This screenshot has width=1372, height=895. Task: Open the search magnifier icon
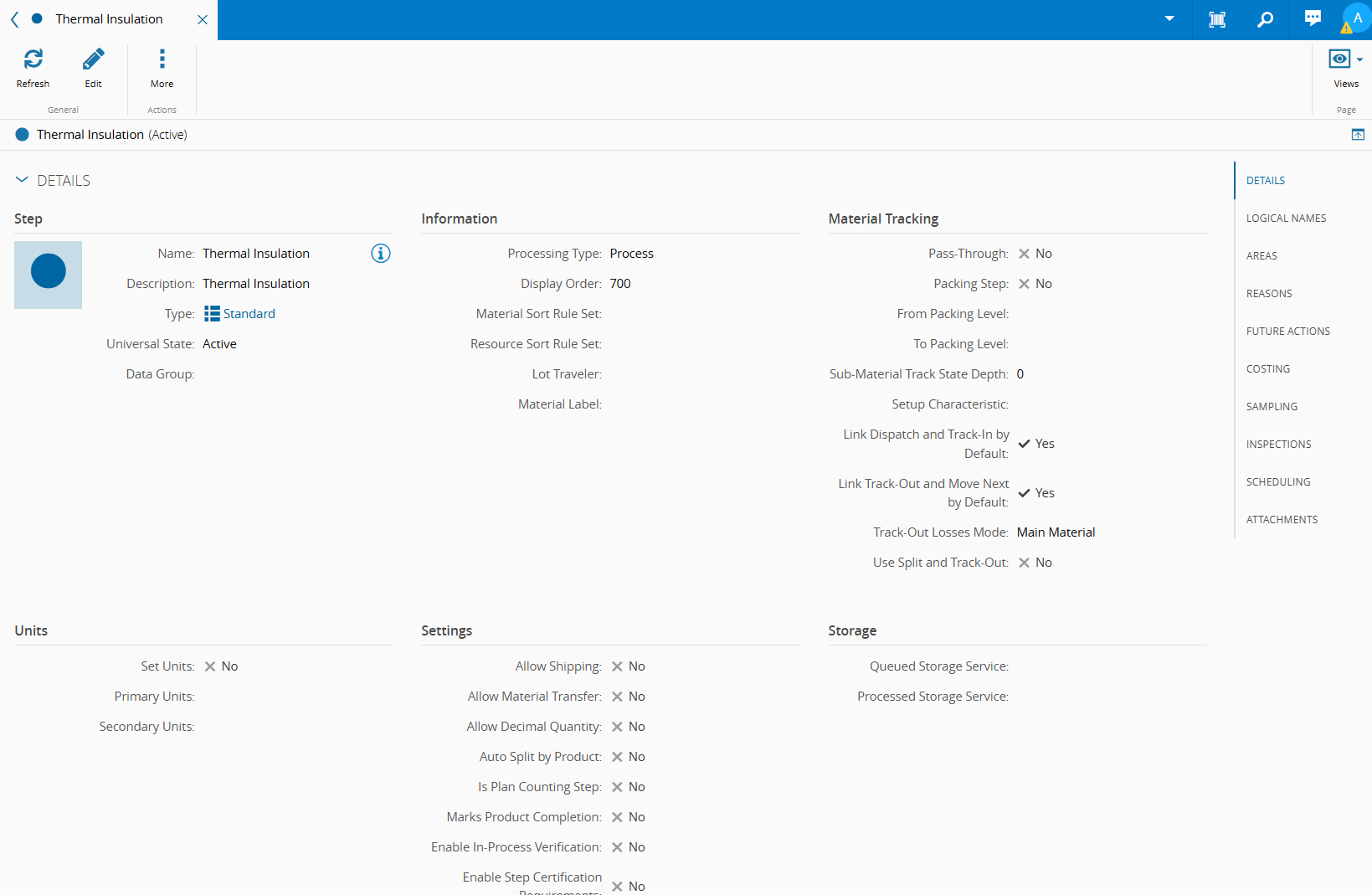(x=1265, y=19)
